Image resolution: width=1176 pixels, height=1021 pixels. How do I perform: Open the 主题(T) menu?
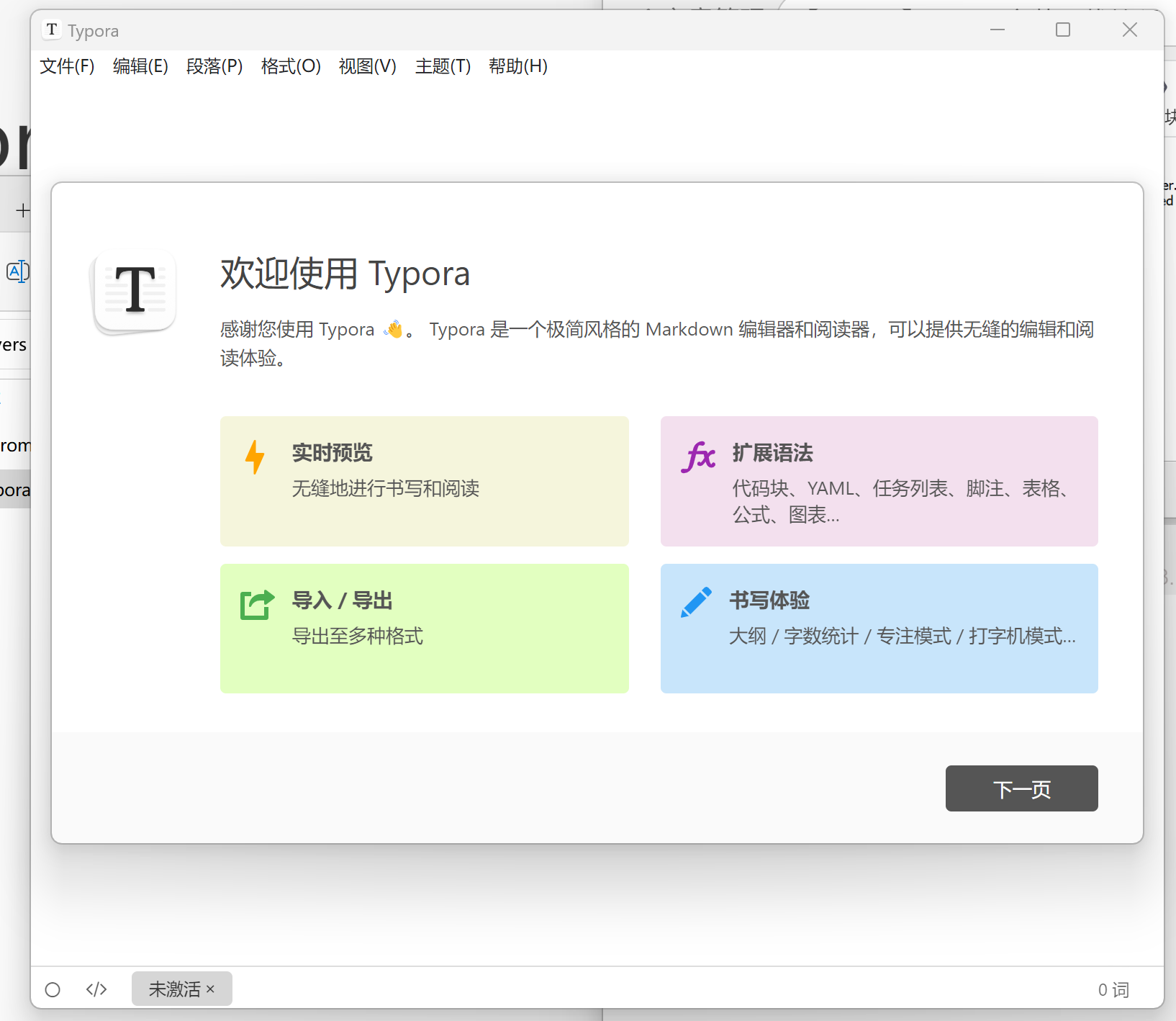pos(442,66)
